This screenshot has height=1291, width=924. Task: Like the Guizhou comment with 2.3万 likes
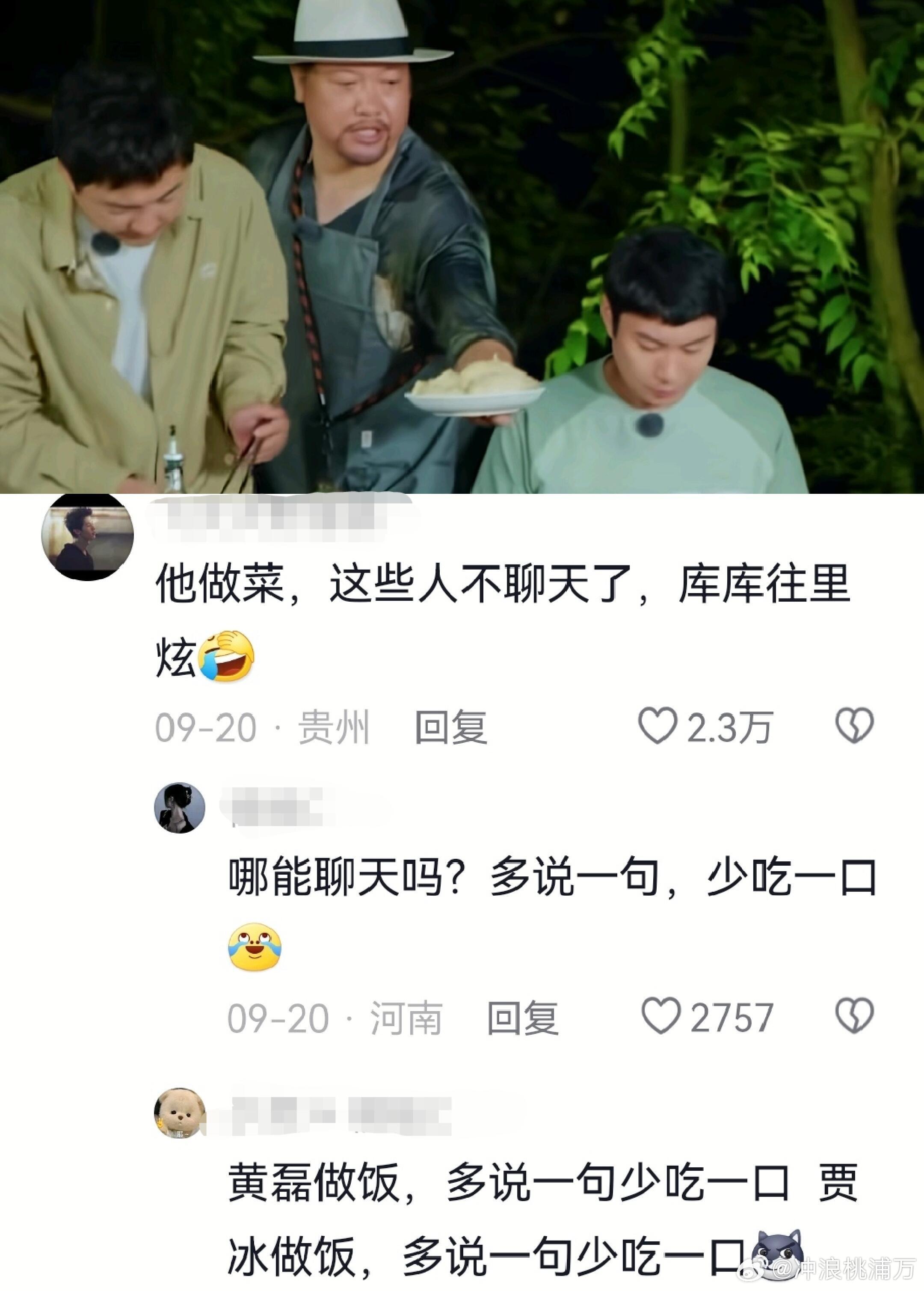pos(657,726)
